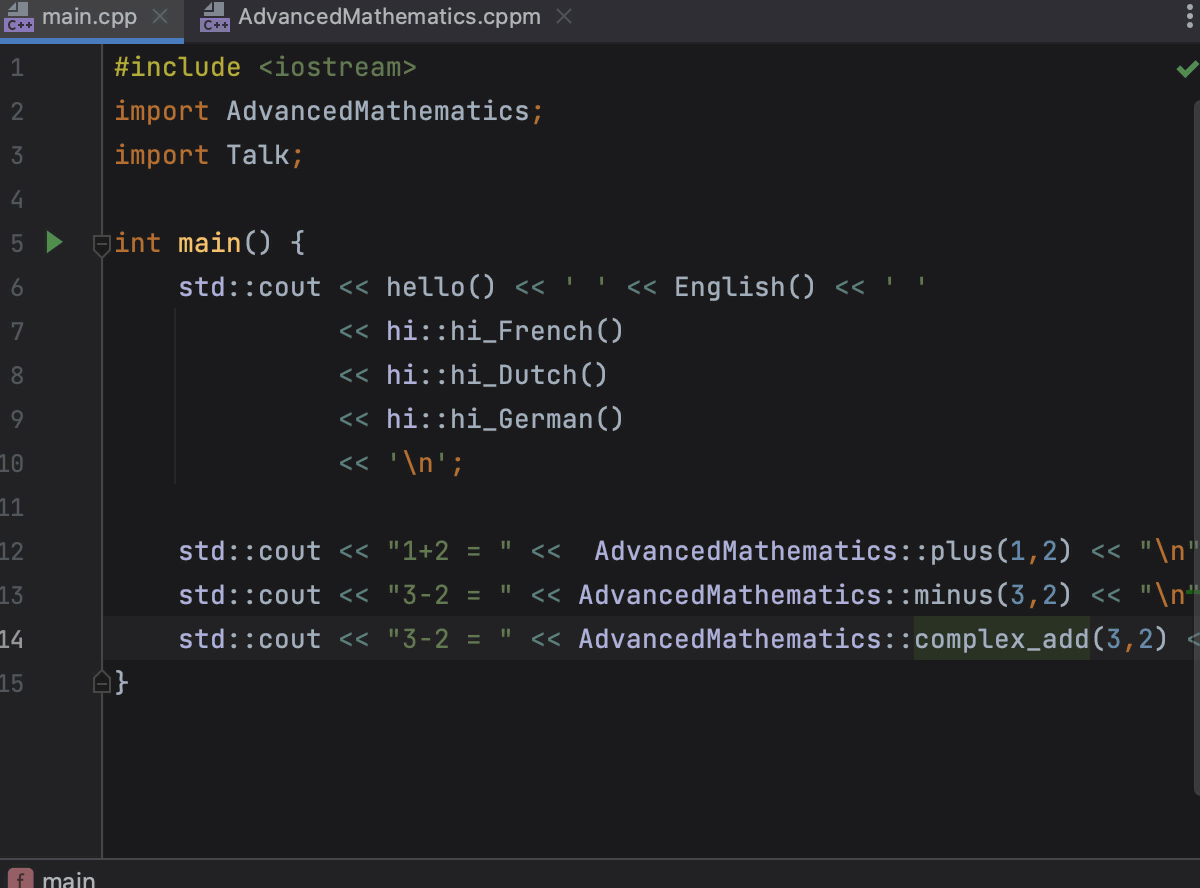Run main.cpp using the green gutter play icon
The image size is (1200, 888).
point(54,242)
